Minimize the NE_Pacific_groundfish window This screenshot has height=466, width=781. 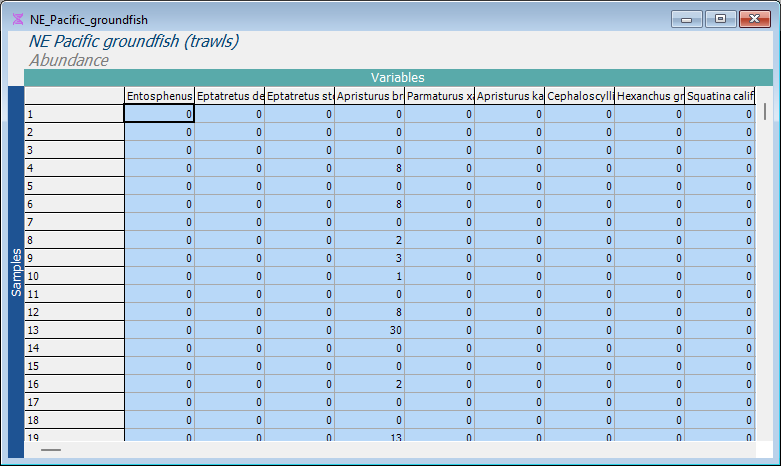(x=688, y=19)
